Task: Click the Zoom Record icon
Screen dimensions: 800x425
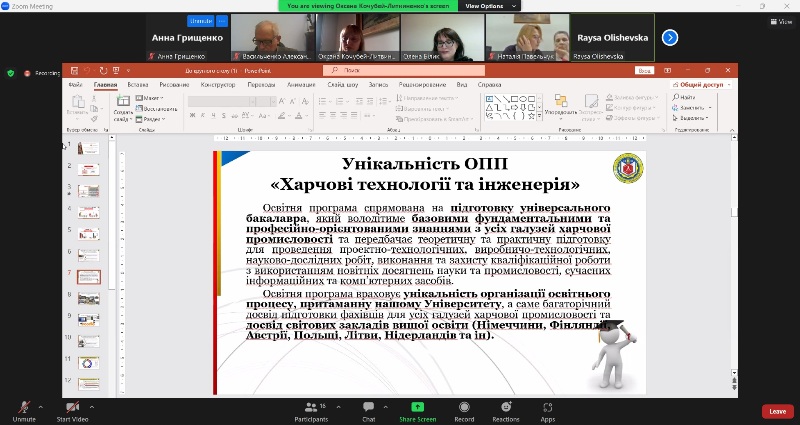Action: 464,407
